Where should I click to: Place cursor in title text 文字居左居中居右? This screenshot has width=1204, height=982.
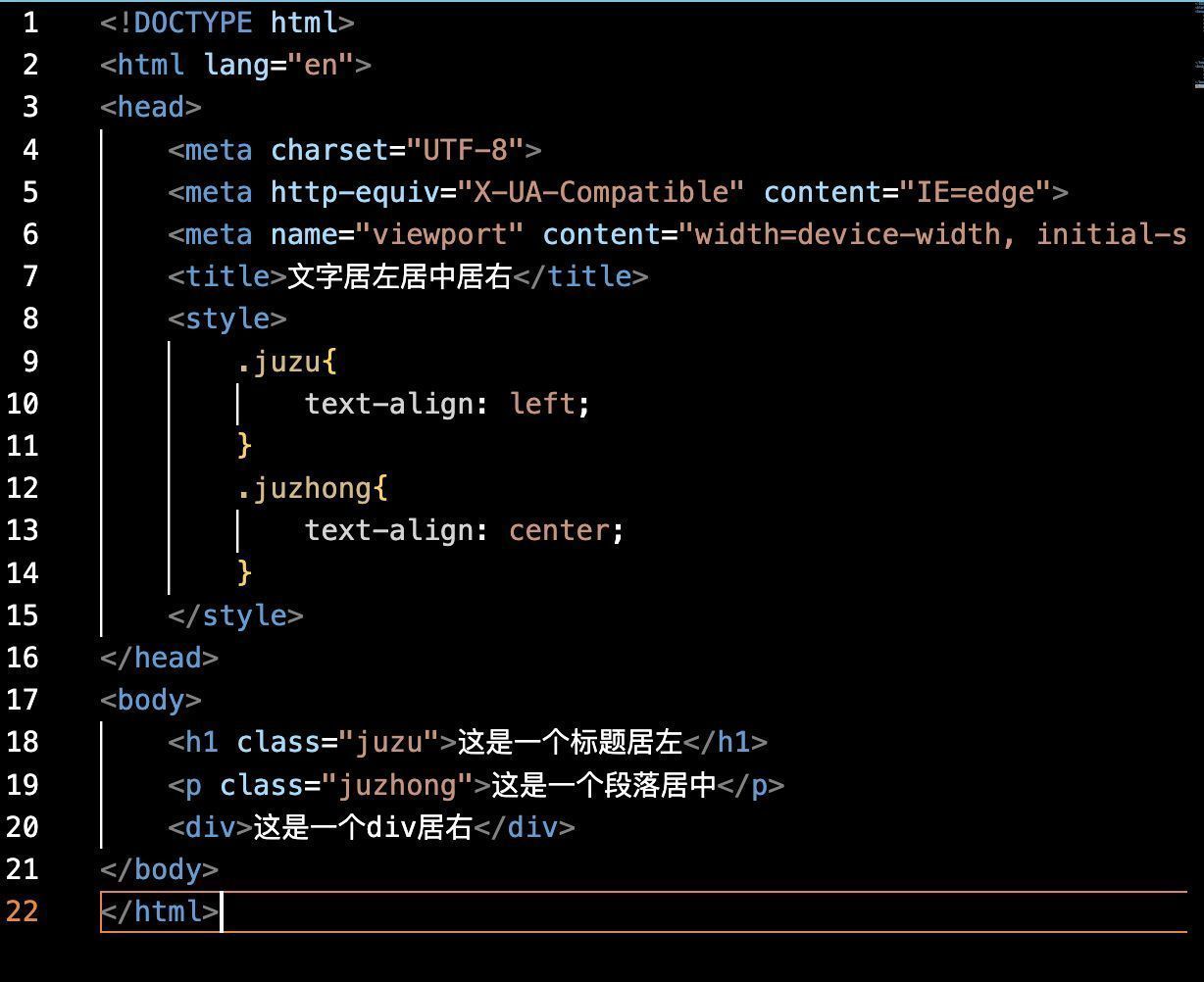[x=399, y=276]
